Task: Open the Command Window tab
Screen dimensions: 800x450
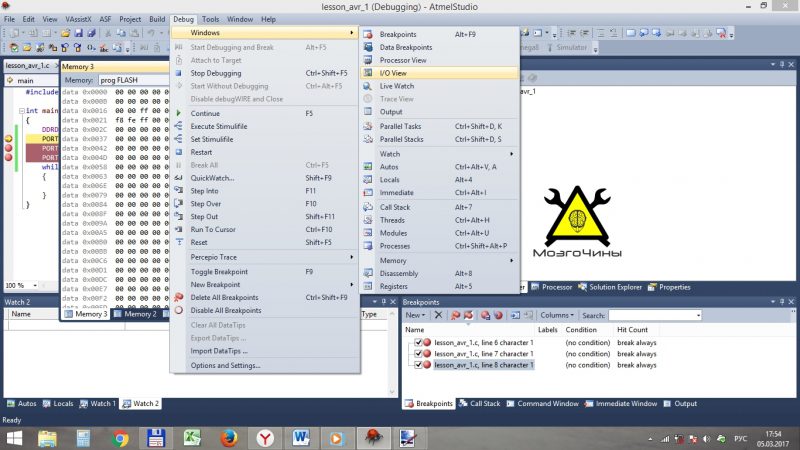Action: click(543, 404)
